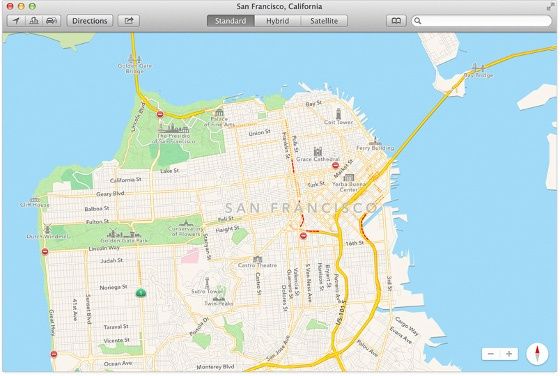Click the road closure icon near Vicente St
Screen dimensions: 560x376
tap(54, 354)
